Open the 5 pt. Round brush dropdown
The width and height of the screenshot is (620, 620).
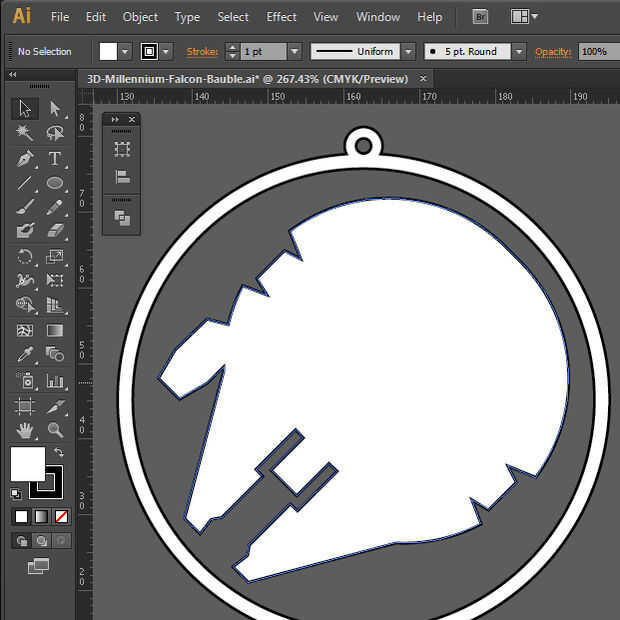(x=519, y=51)
